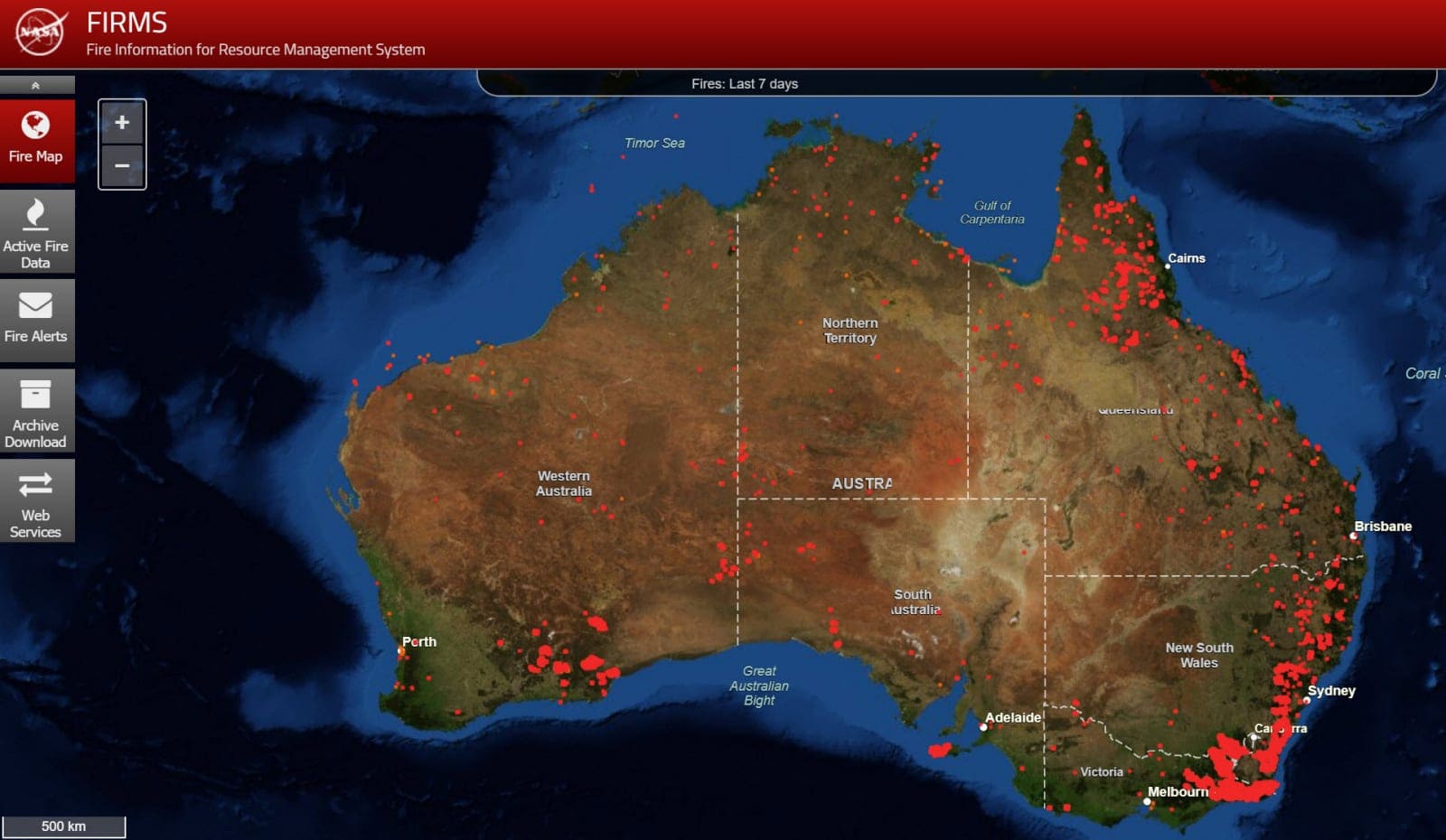This screenshot has height=840, width=1446.
Task: Zoom out with the minus button
Action: pyautogui.click(x=122, y=166)
